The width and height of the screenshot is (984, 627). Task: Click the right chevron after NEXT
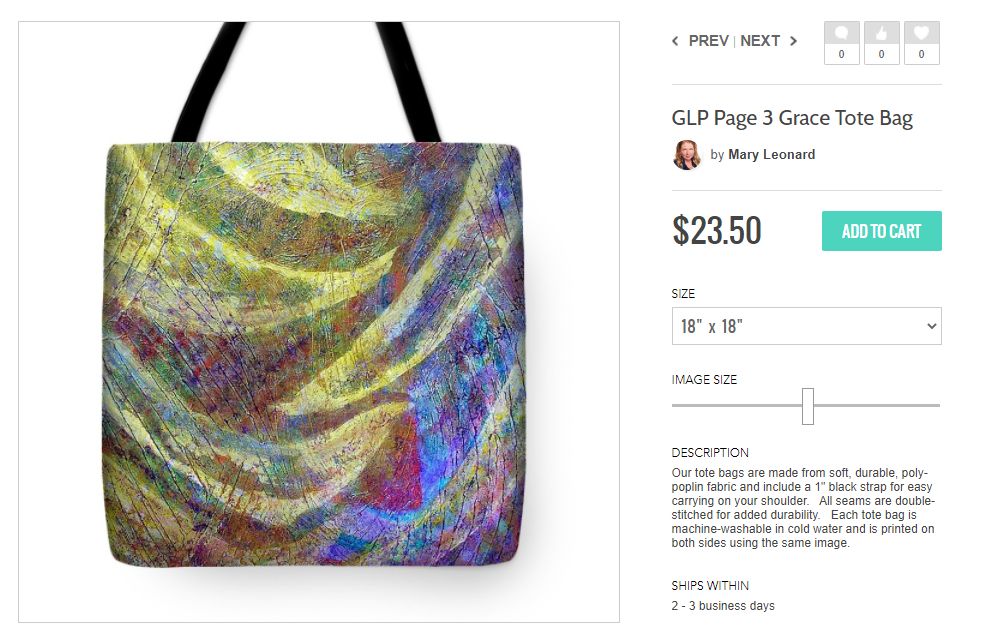[x=793, y=41]
